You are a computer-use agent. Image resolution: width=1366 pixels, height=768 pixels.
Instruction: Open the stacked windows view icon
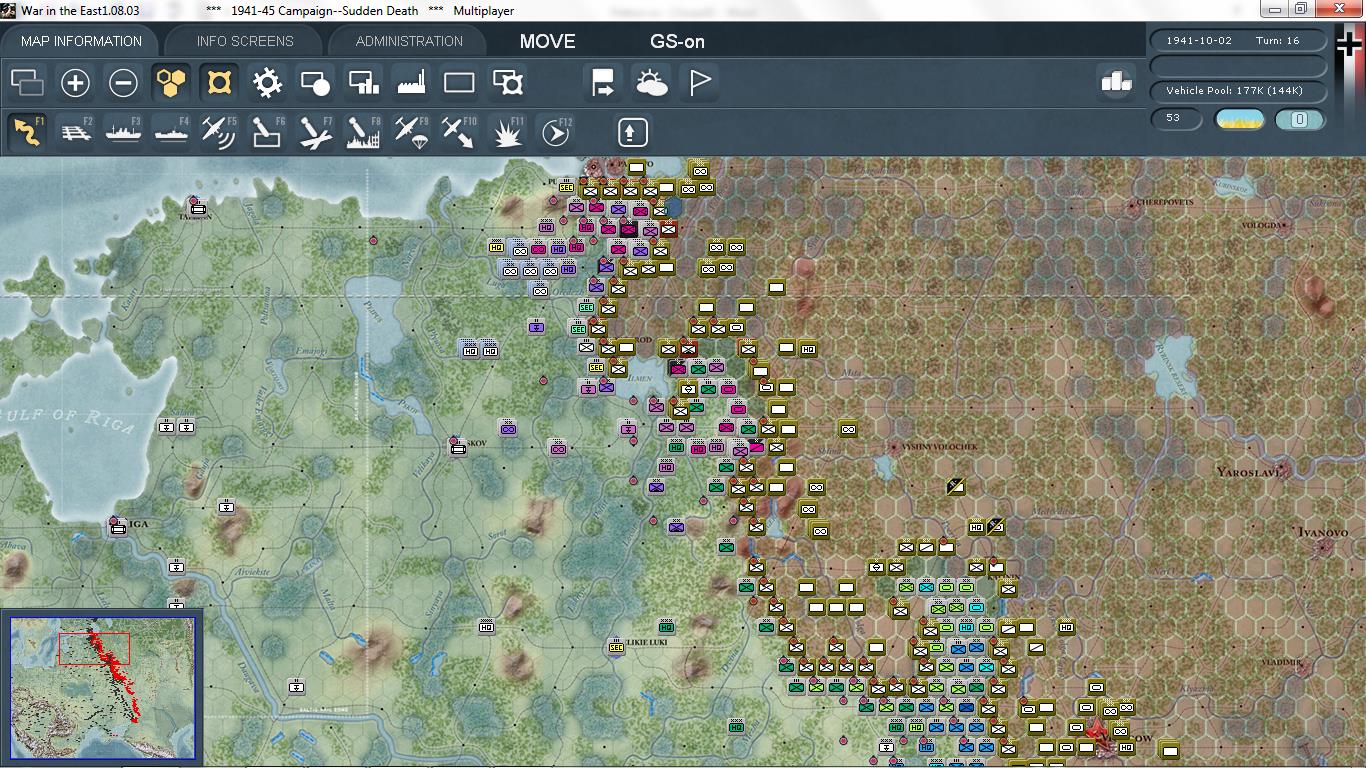tap(27, 82)
